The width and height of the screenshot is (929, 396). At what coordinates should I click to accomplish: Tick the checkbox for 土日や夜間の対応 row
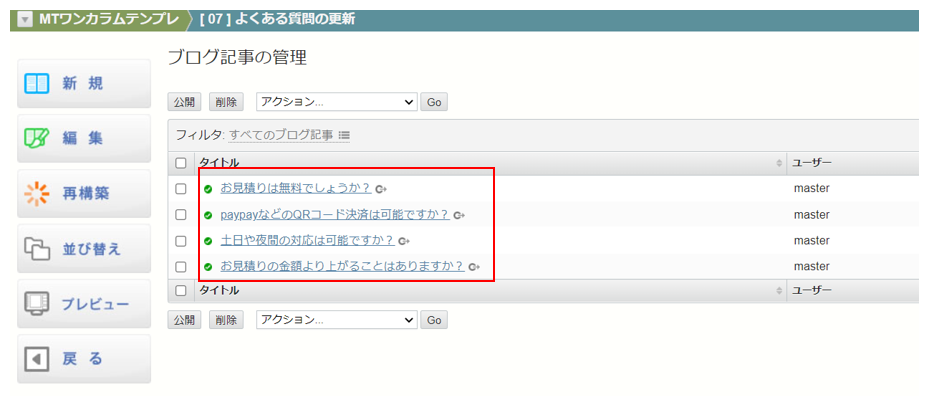(181, 241)
